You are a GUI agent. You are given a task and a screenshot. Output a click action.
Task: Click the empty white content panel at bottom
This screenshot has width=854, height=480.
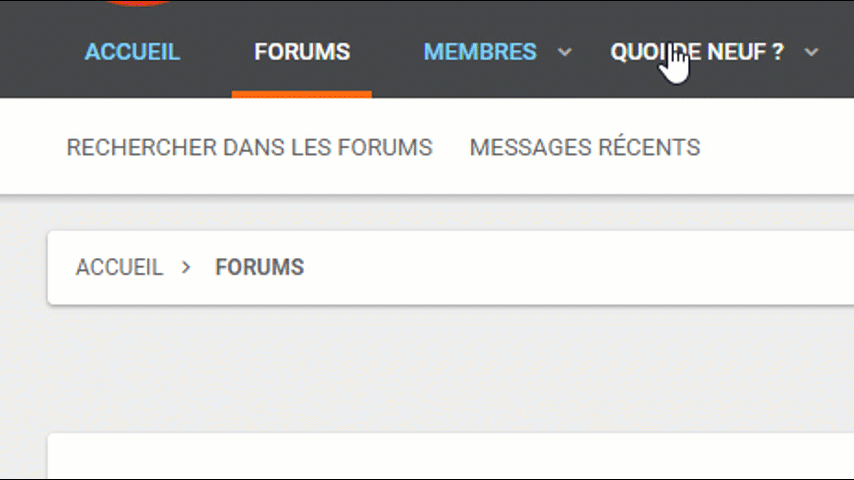[x=450, y=457]
